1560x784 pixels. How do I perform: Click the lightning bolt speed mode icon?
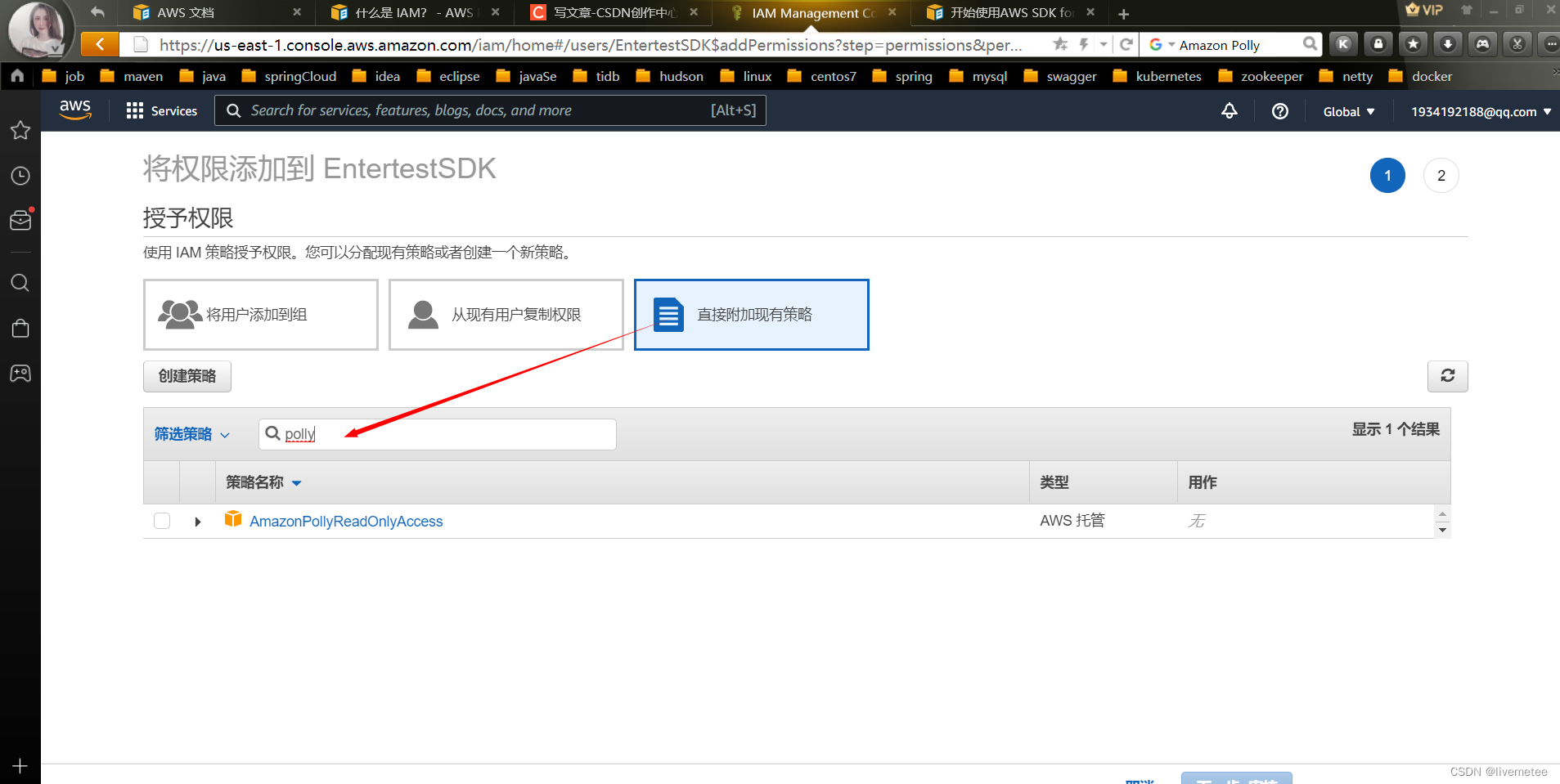(x=1084, y=44)
